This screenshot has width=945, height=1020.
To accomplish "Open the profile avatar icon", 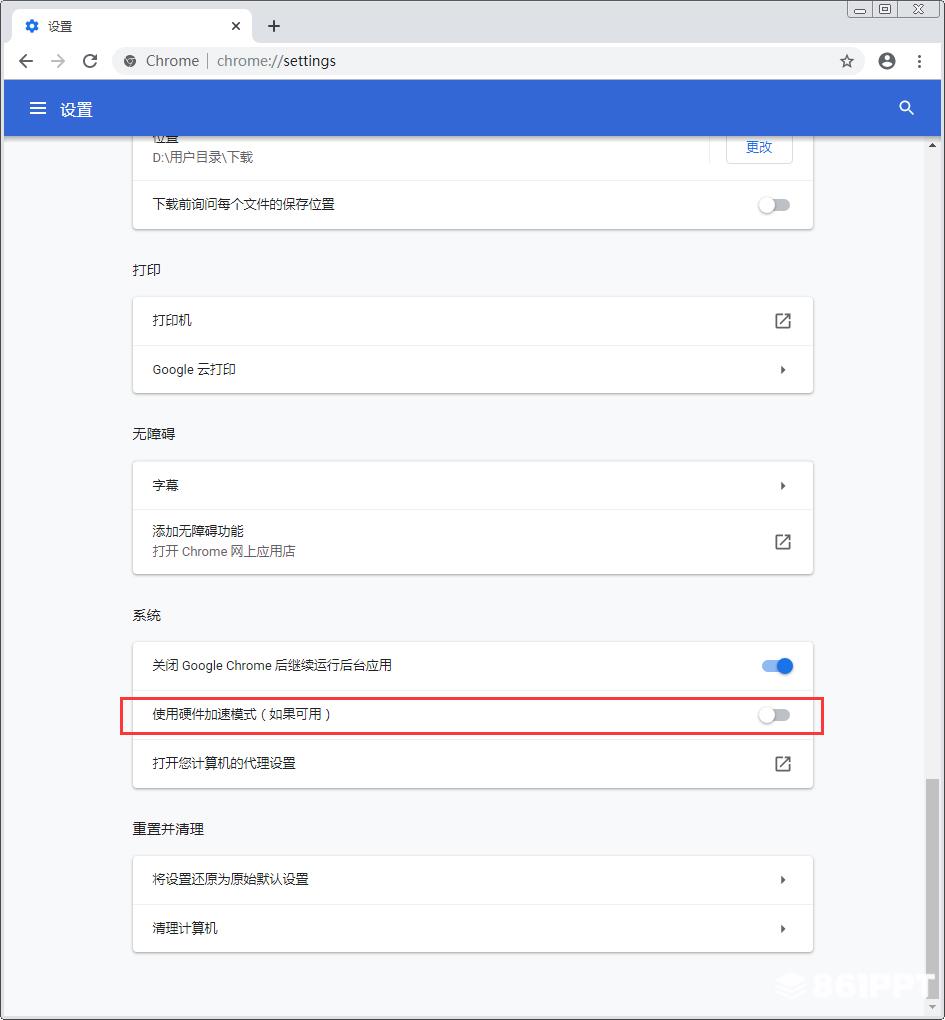I will pyautogui.click(x=886, y=61).
